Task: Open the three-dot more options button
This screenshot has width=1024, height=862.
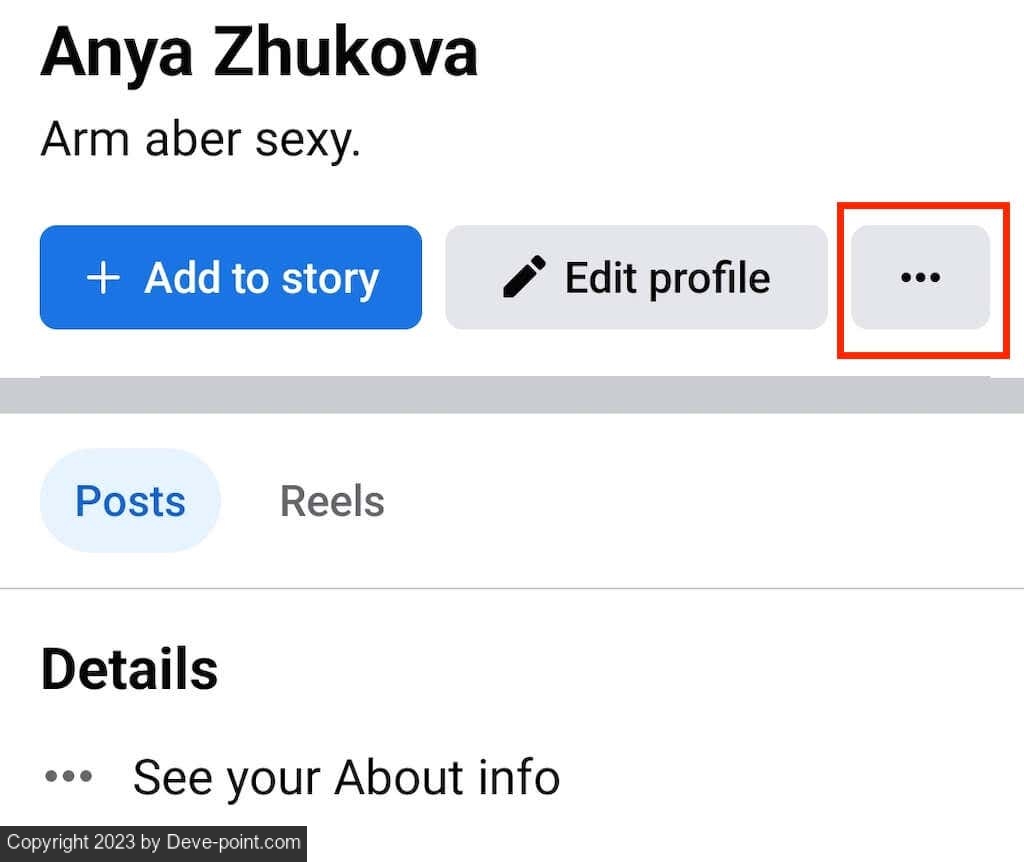Action: pos(920,277)
